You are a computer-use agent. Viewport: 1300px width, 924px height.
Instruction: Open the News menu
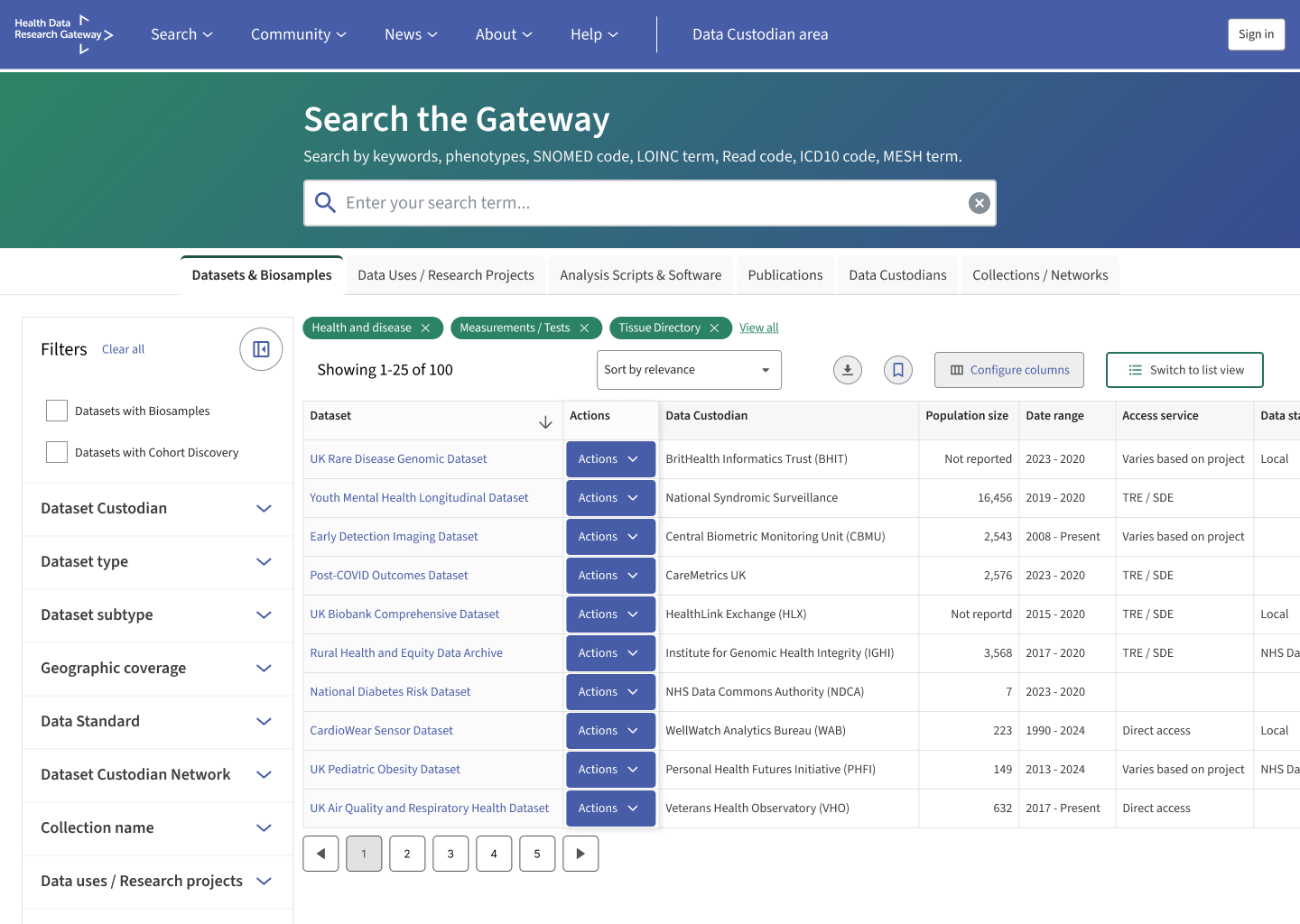click(411, 34)
